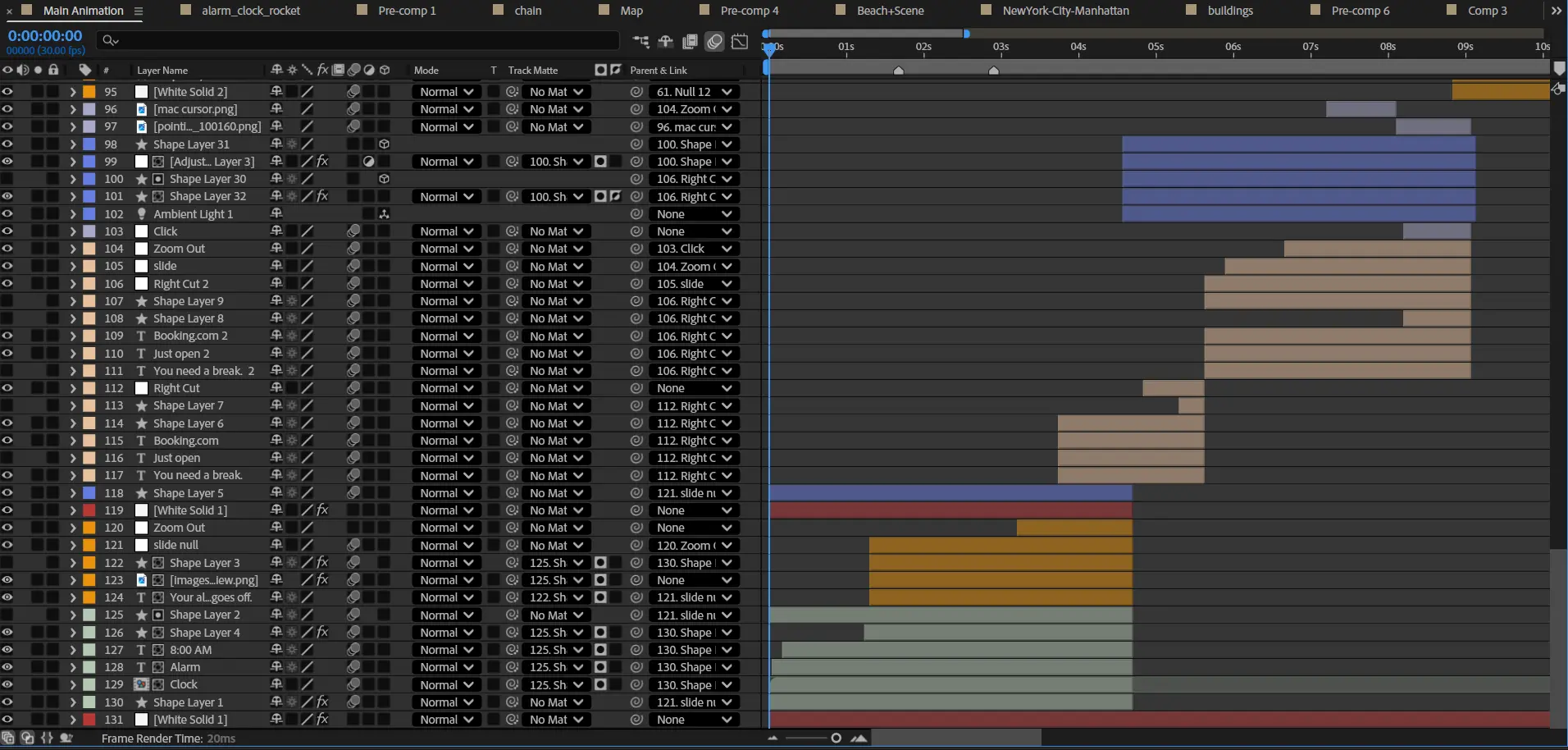Open the Main Animation panel menu
Image resolution: width=1568 pixels, height=750 pixels.
coord(139,11)
